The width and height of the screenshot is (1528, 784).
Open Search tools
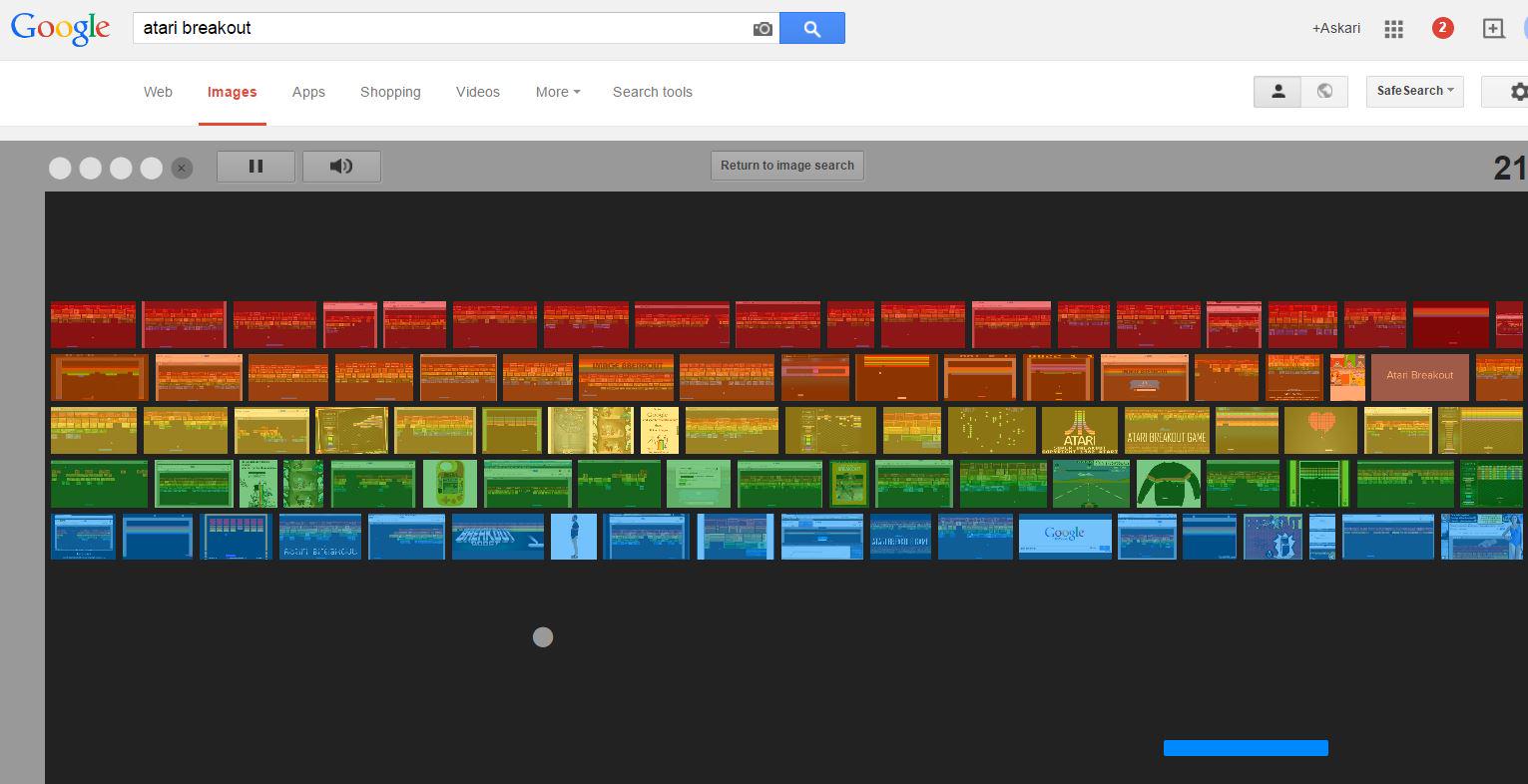tap(653, 92)
